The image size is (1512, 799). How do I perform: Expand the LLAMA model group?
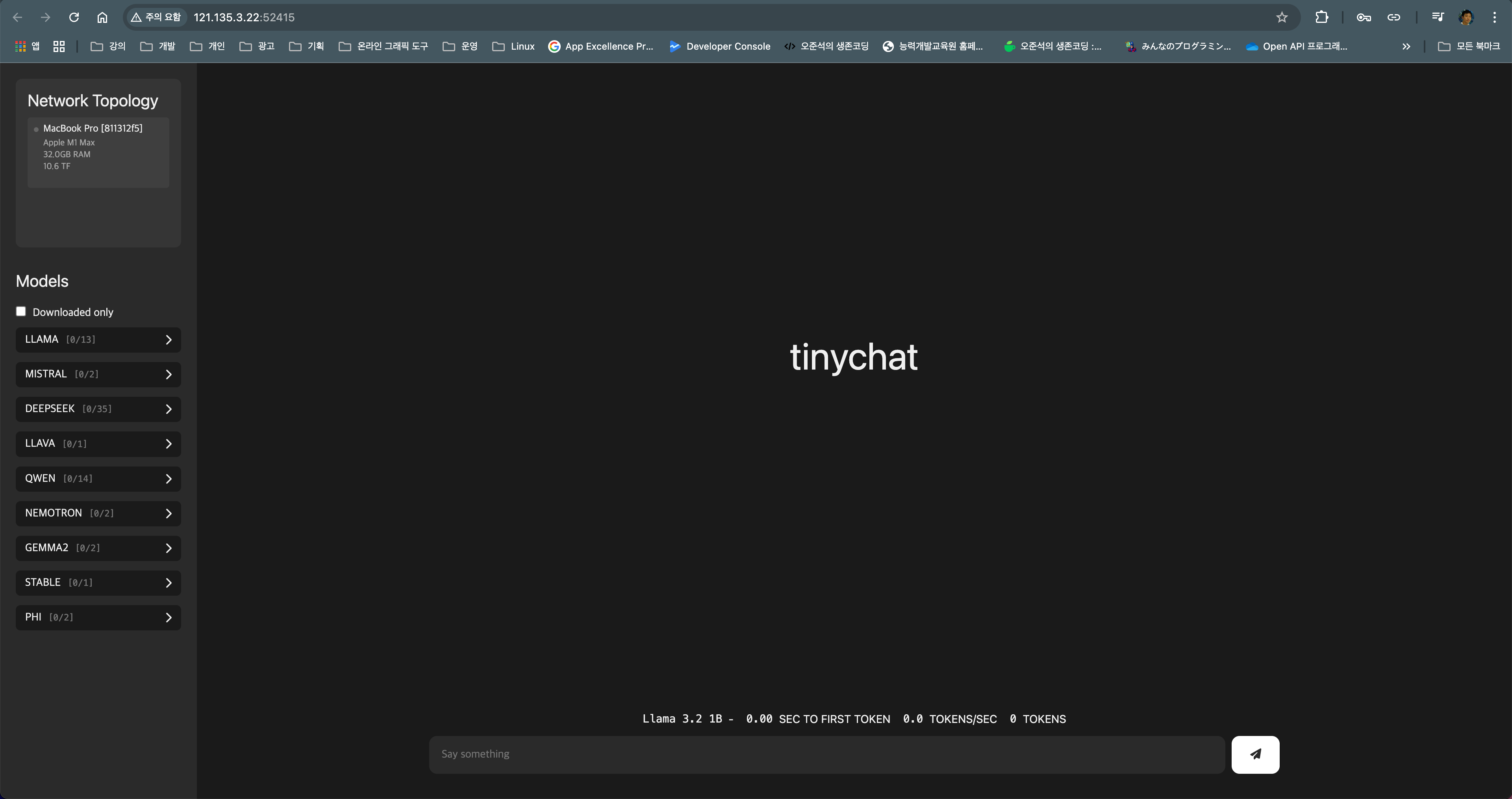click(x=98, y=340)
